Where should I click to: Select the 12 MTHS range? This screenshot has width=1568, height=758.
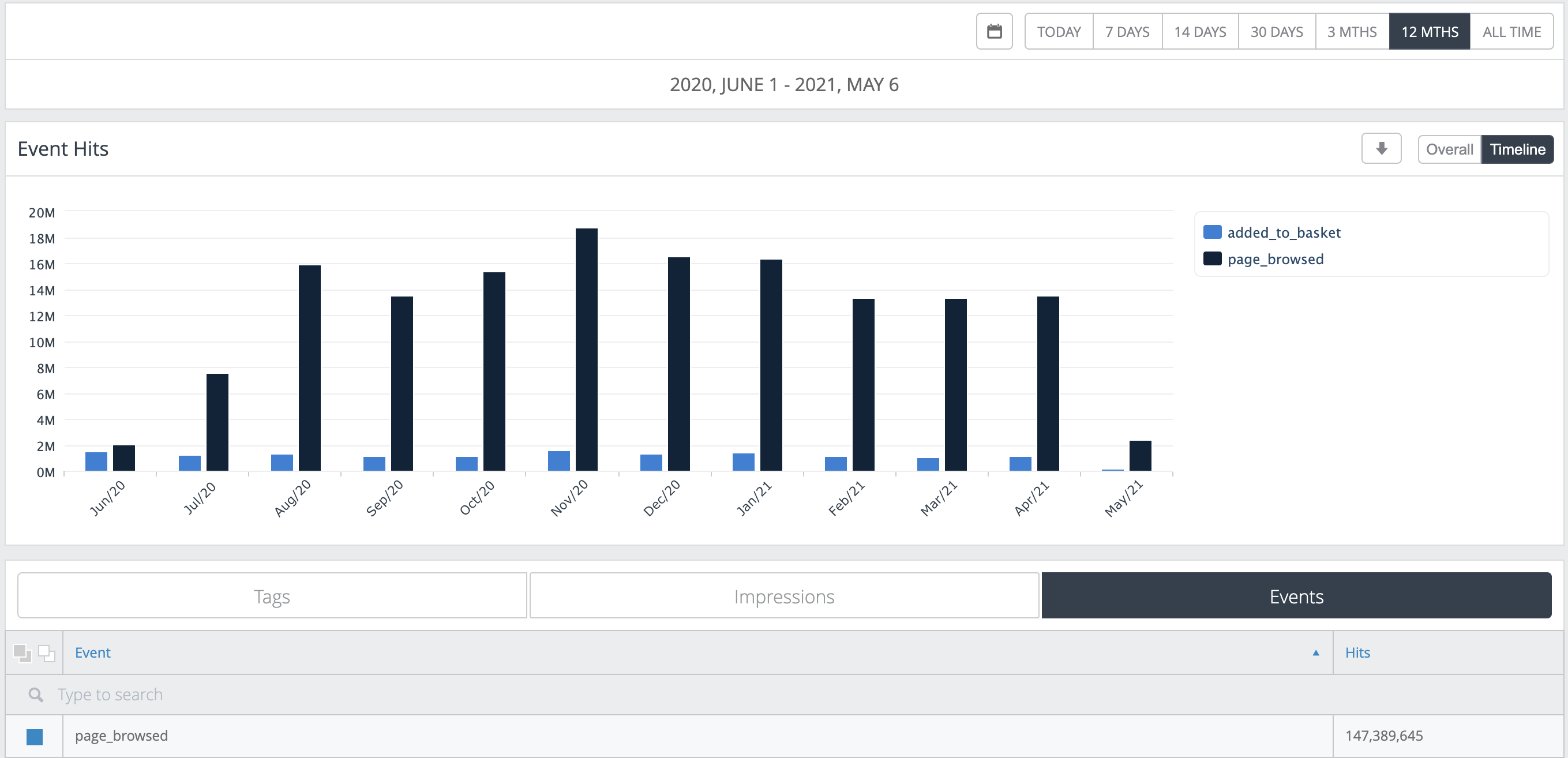point(1429,32)
